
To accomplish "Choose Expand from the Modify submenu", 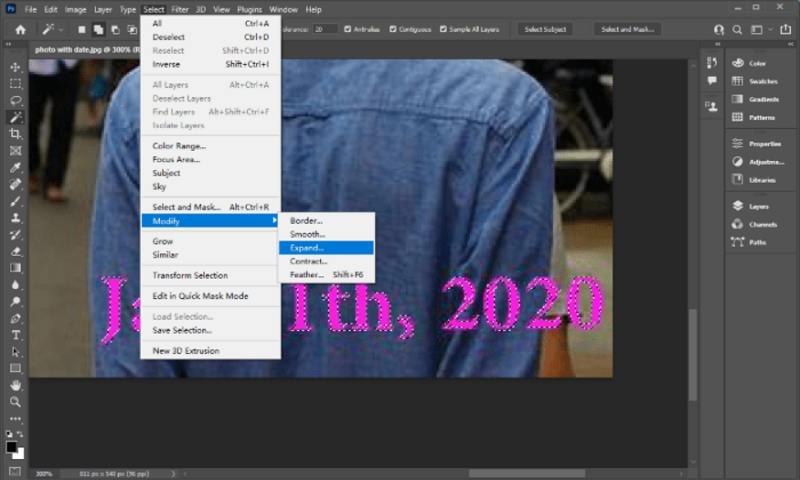I will click(327, 248).
